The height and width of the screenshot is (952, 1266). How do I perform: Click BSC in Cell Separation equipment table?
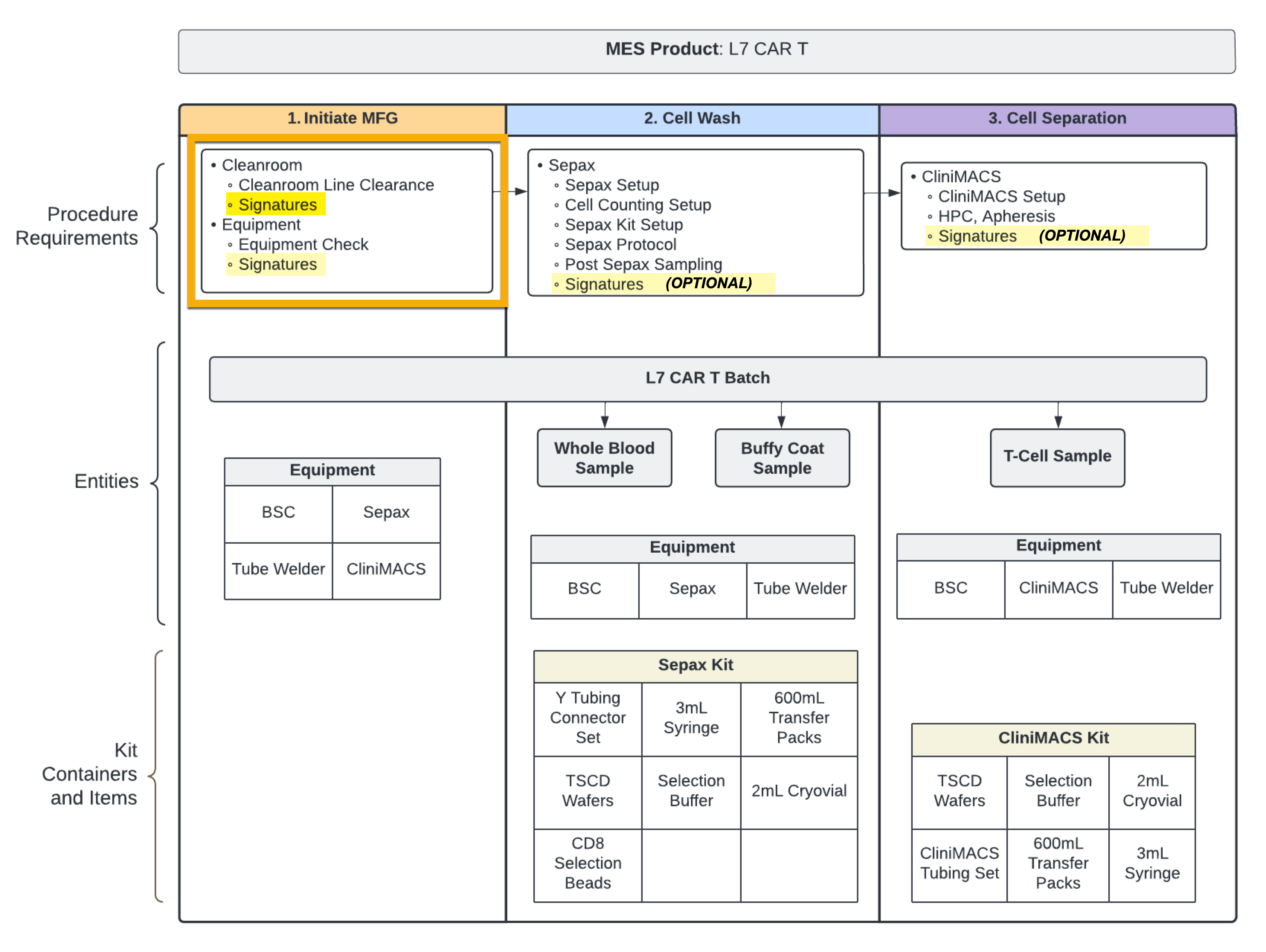[951, 589]
